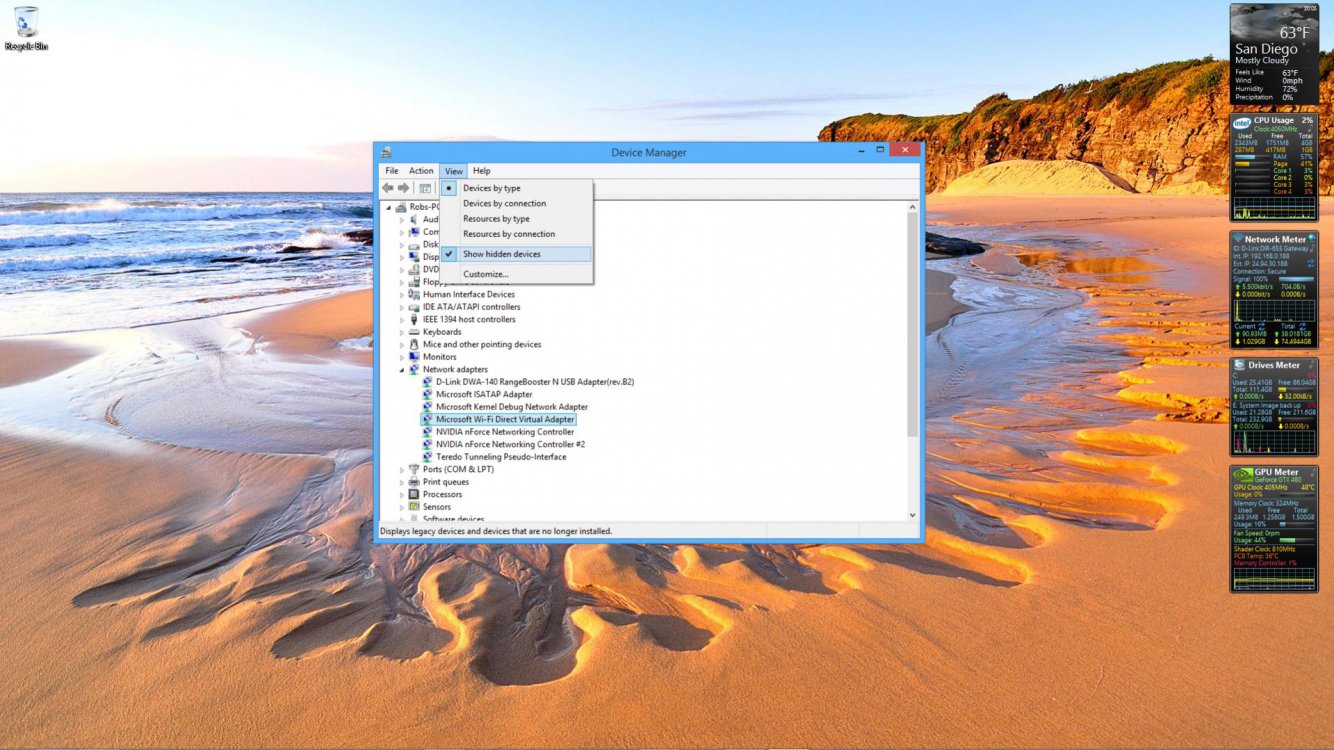The image size is (1334, 750).
Task: Click the console pane icon beside Forward arrow
Action: (425, 188)
